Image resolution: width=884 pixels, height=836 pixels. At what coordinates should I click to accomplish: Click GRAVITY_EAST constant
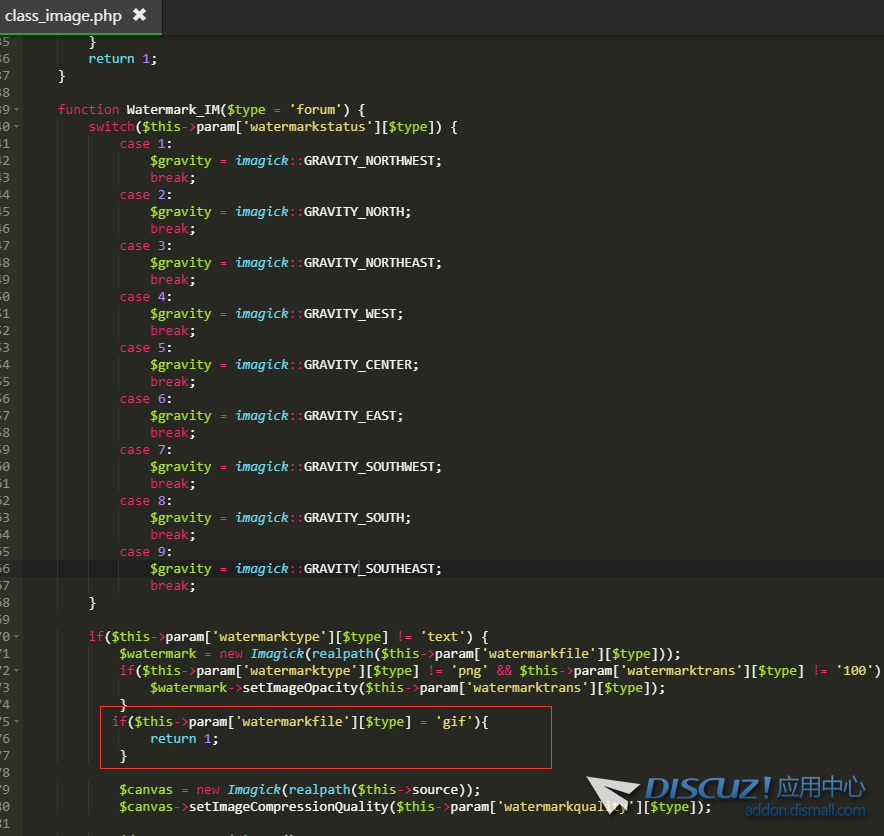point(350,415)
